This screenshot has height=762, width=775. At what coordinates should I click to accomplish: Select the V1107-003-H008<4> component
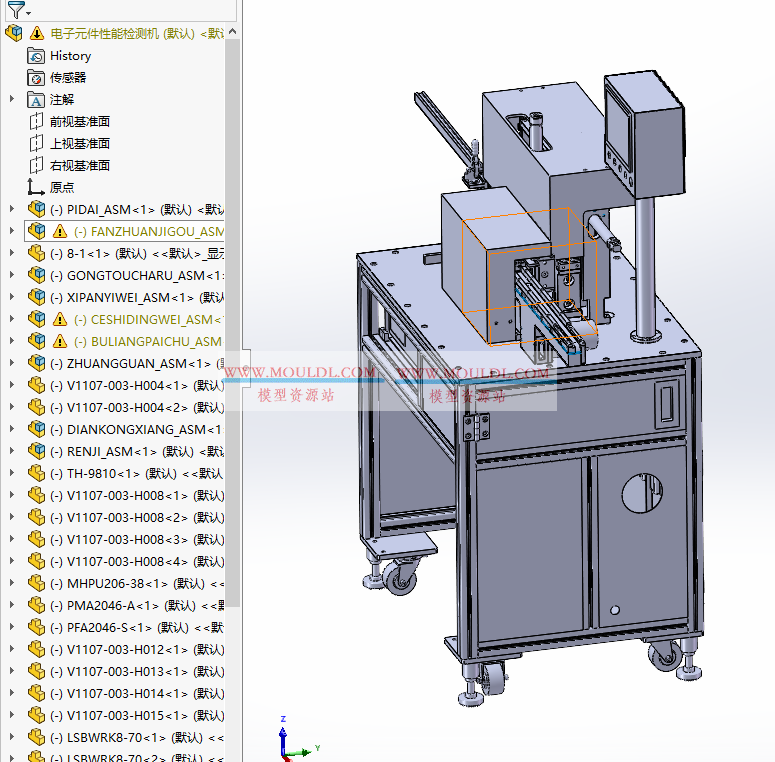point(137,561)
